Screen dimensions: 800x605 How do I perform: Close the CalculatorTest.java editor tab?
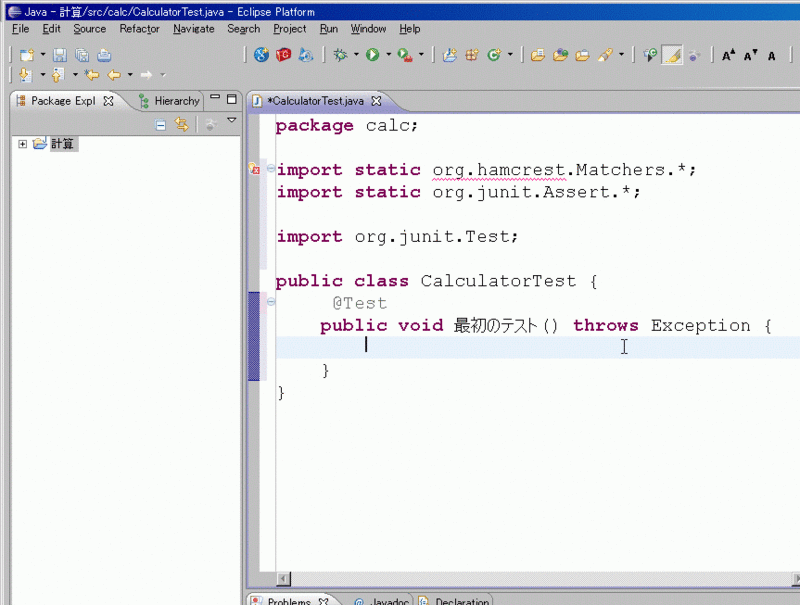pos(376,101)
